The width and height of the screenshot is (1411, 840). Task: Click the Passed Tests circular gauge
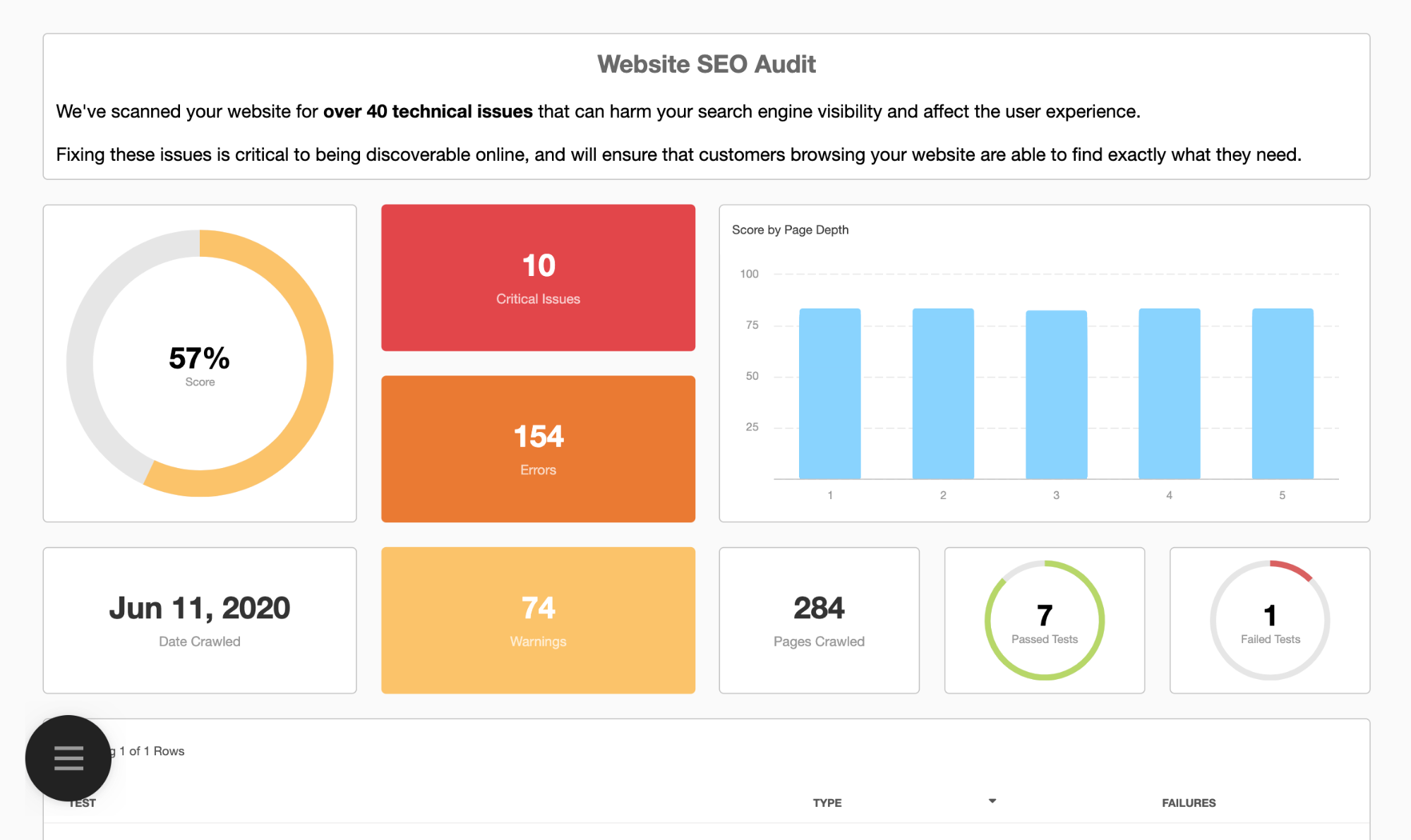(x=1044, y=620)
